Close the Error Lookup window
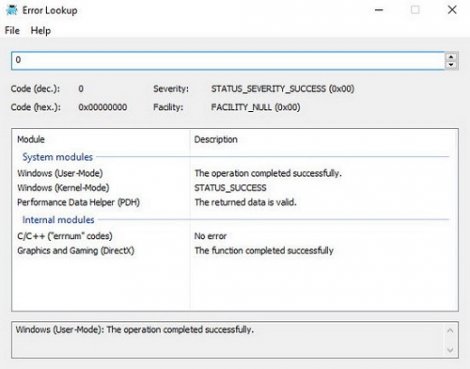The image size is (470, 369). coord(452,10)
